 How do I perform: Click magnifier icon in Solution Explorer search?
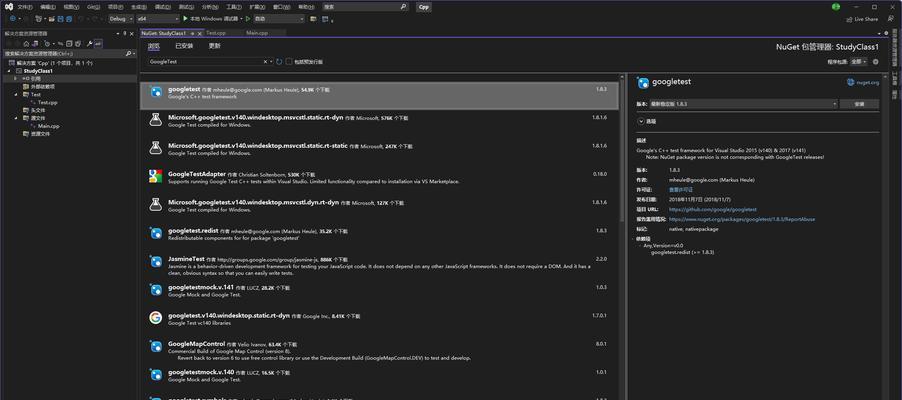(x=128, y=54)
